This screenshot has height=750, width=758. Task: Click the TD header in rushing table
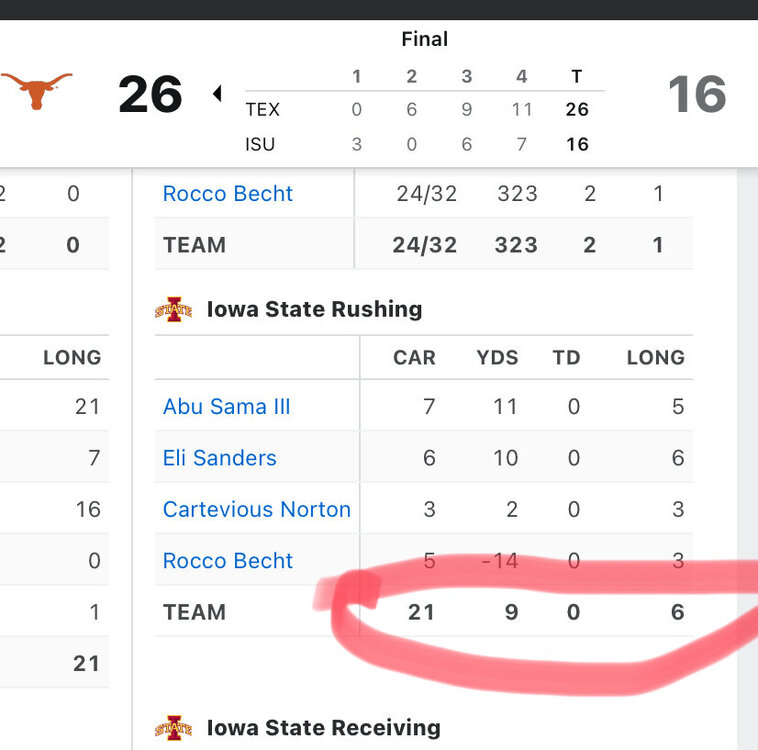click(566, 357)
